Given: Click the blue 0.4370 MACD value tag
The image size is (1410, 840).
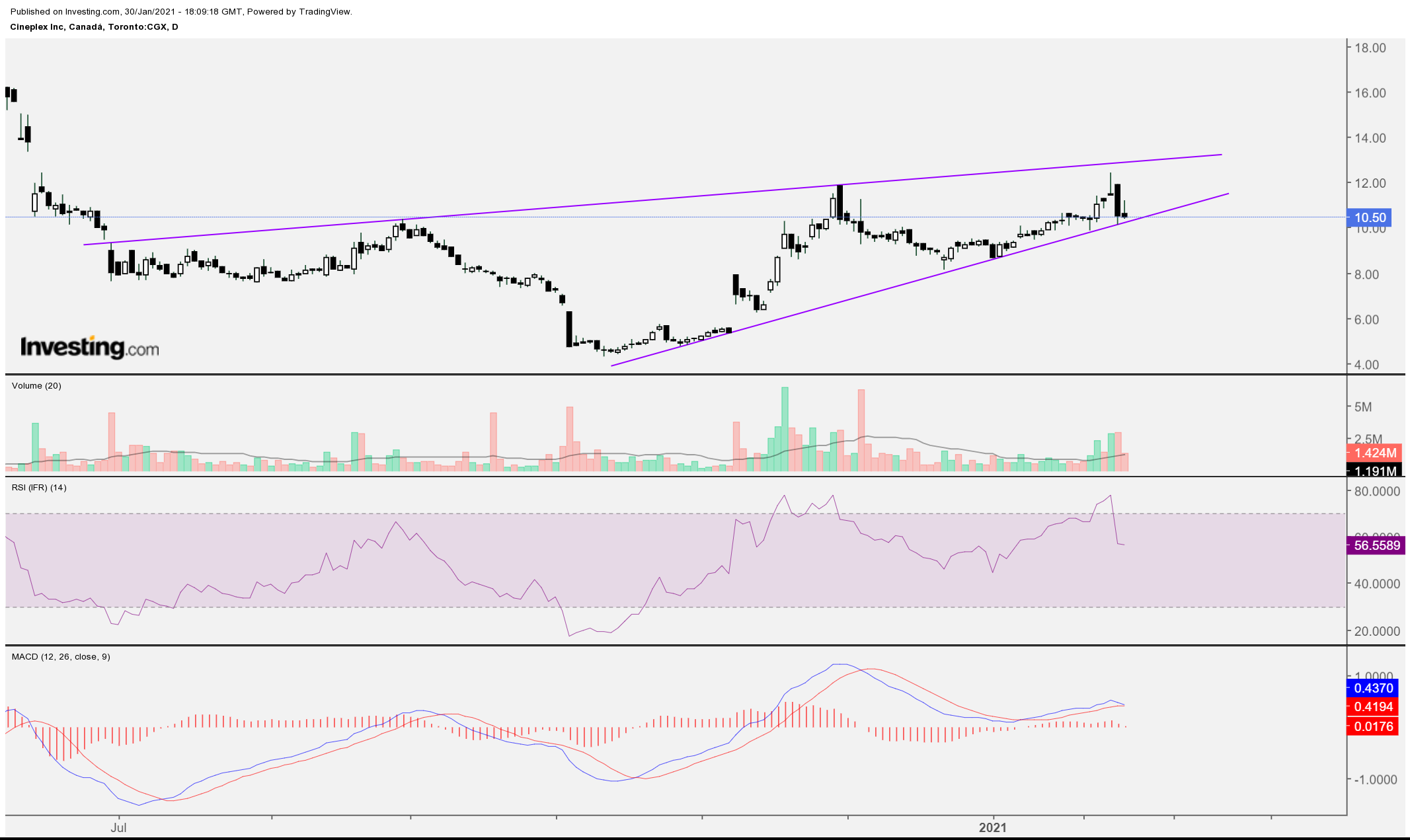Looking at the screenshot, I should 1372,688.
